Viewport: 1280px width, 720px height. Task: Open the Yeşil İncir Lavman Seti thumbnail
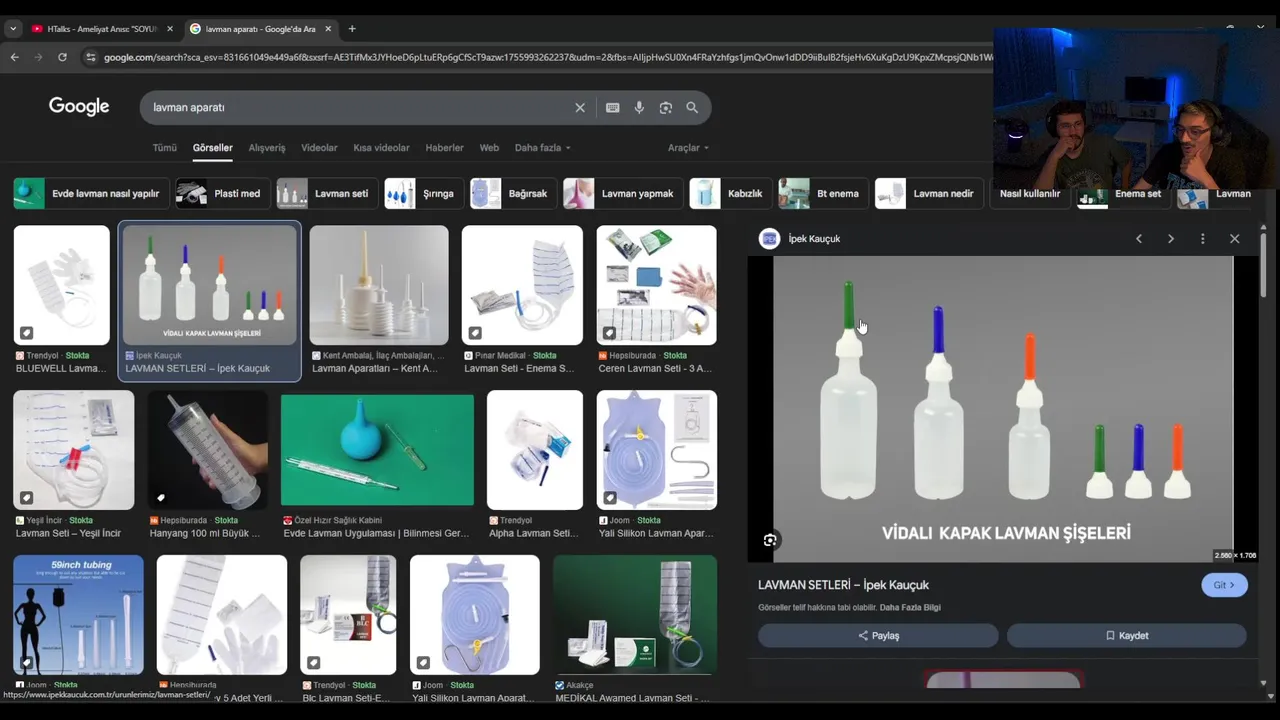coord(73,450)
